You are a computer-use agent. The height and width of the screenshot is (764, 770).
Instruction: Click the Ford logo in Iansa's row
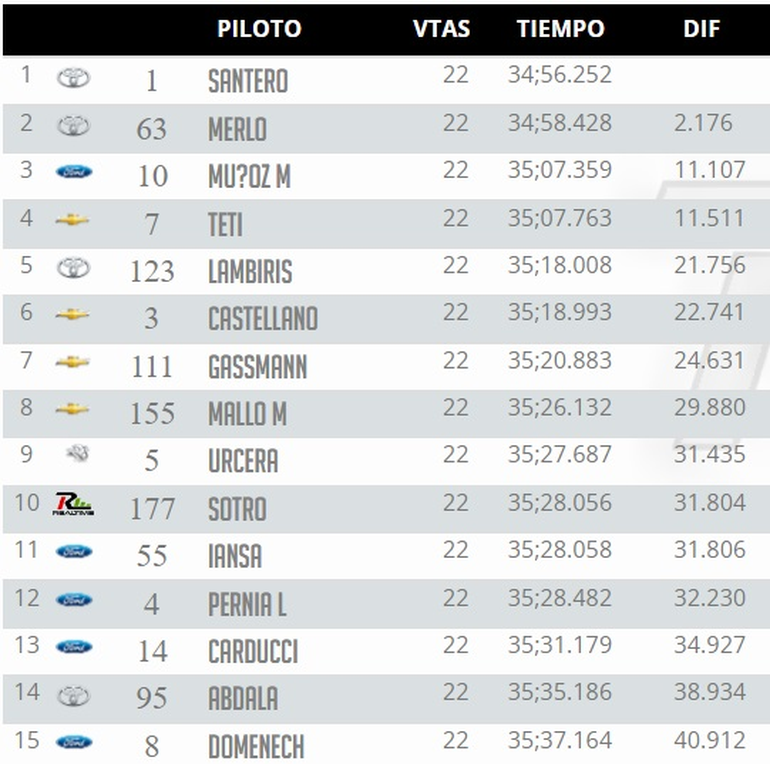coord(73,552)
